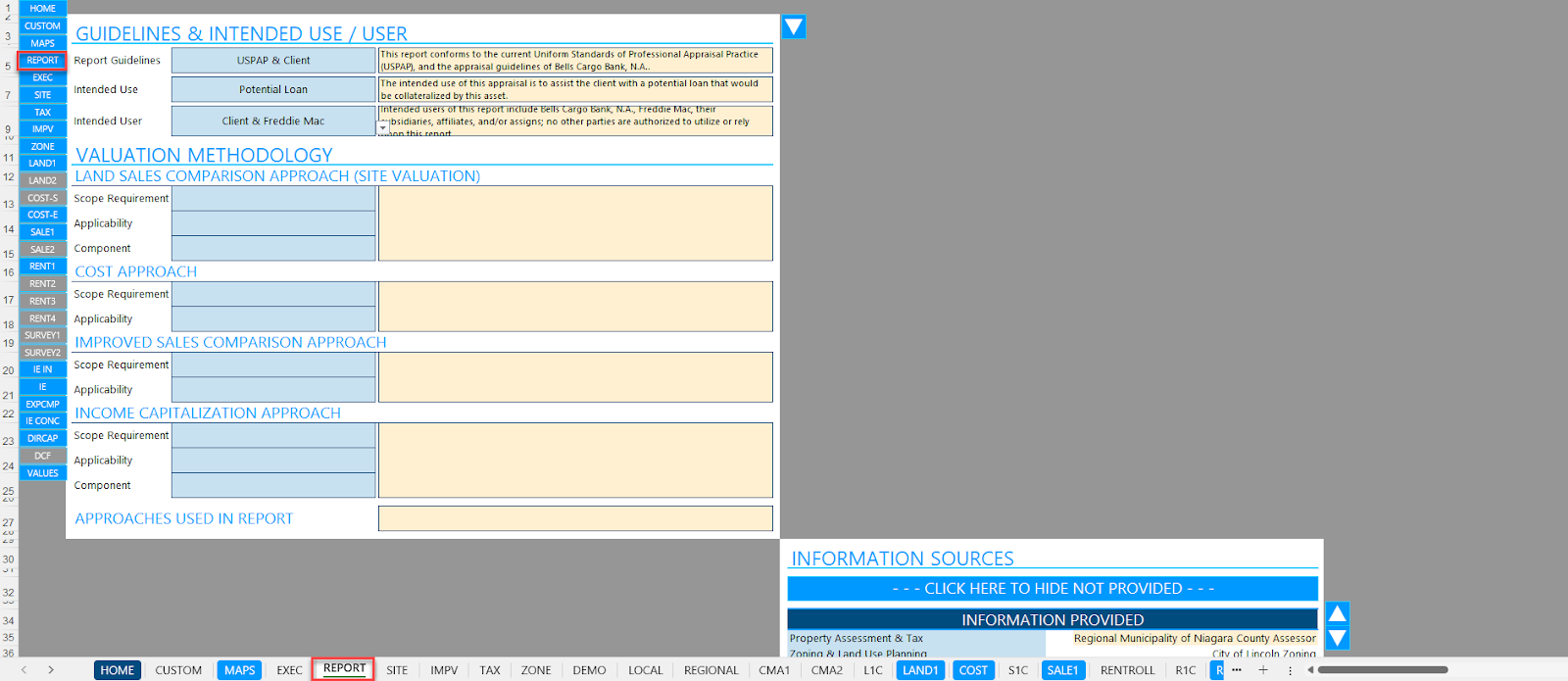Click the down-arrow icon beside Information Provided
The height and width of the screenshot is (681, 1568).
(x=1337, y=638)
